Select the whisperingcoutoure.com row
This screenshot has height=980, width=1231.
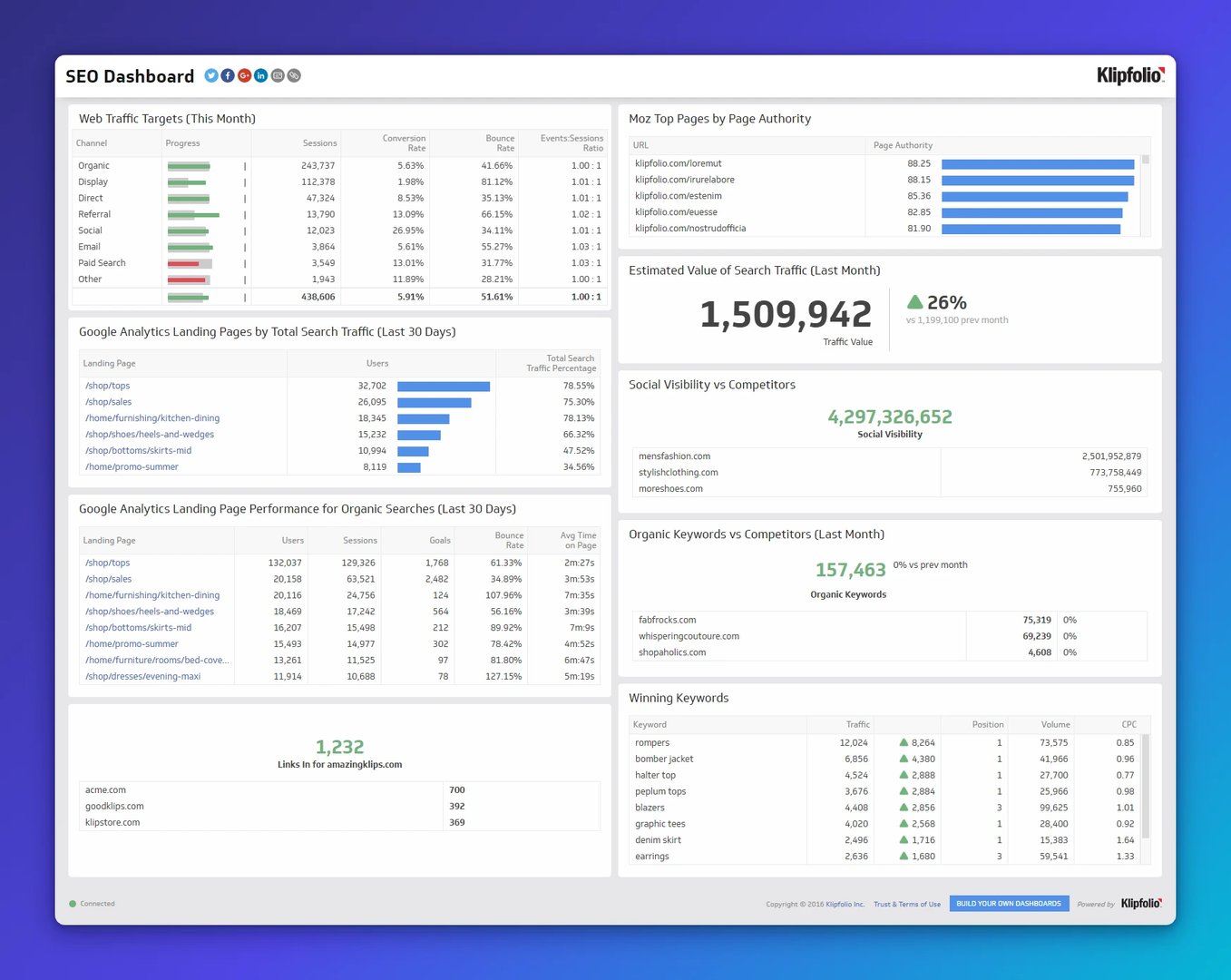pos(890,637)
